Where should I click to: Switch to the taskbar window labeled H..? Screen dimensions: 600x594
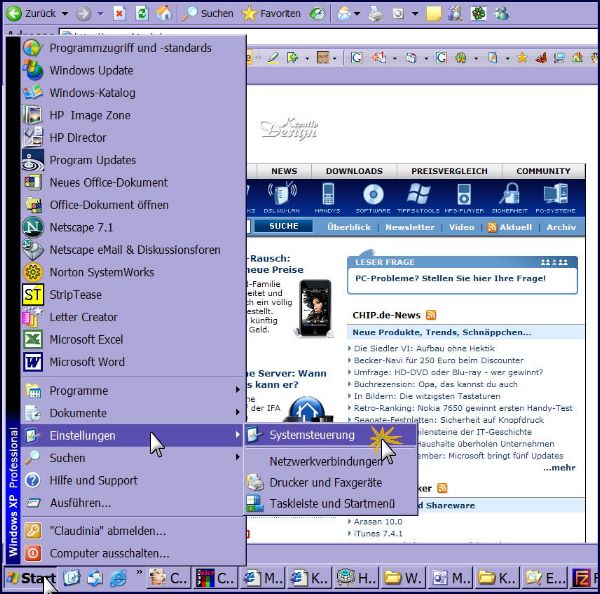coord(356,578)
